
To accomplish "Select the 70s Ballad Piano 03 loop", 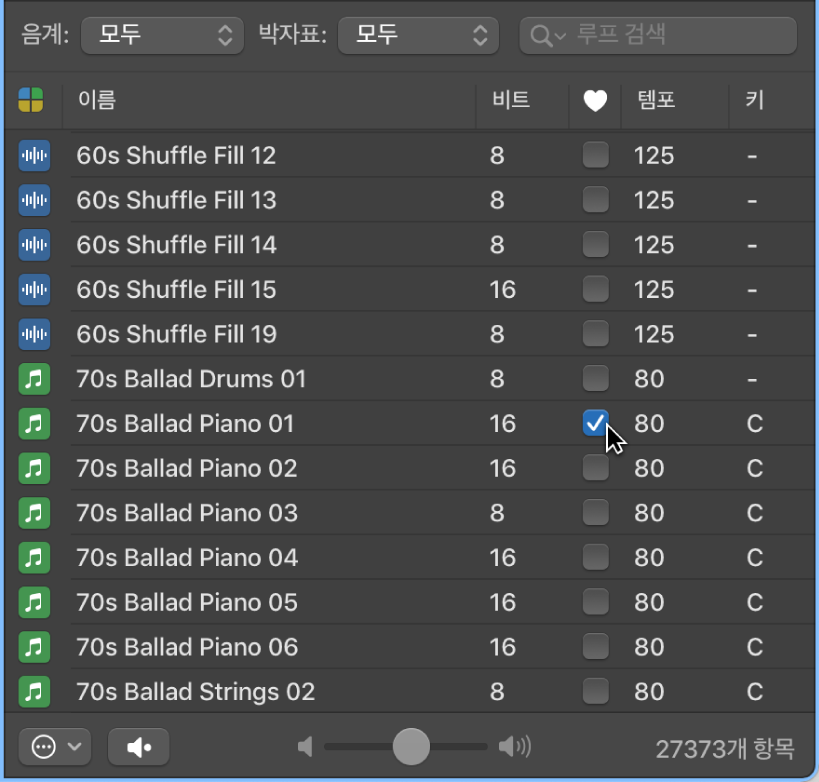I will pos(187,513).
